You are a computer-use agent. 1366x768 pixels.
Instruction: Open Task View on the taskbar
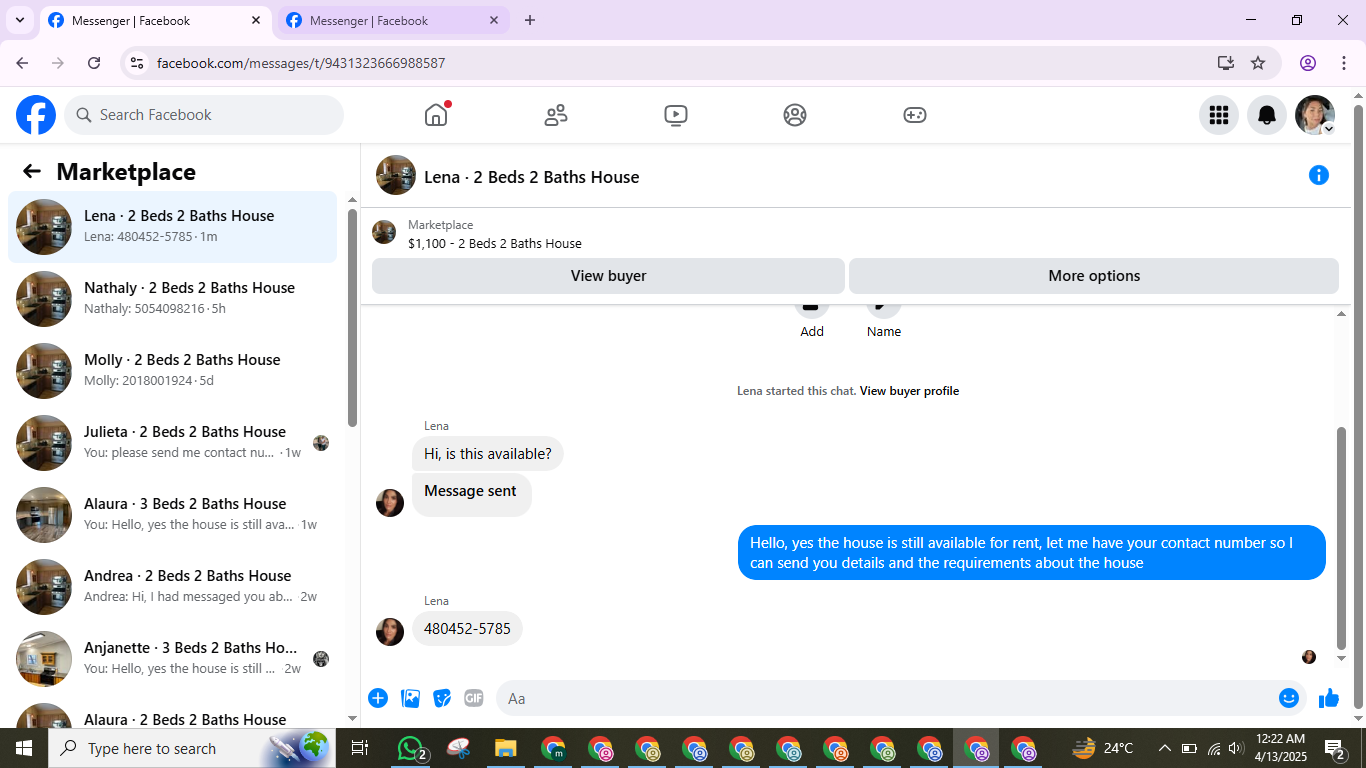(x=360, y=748)
